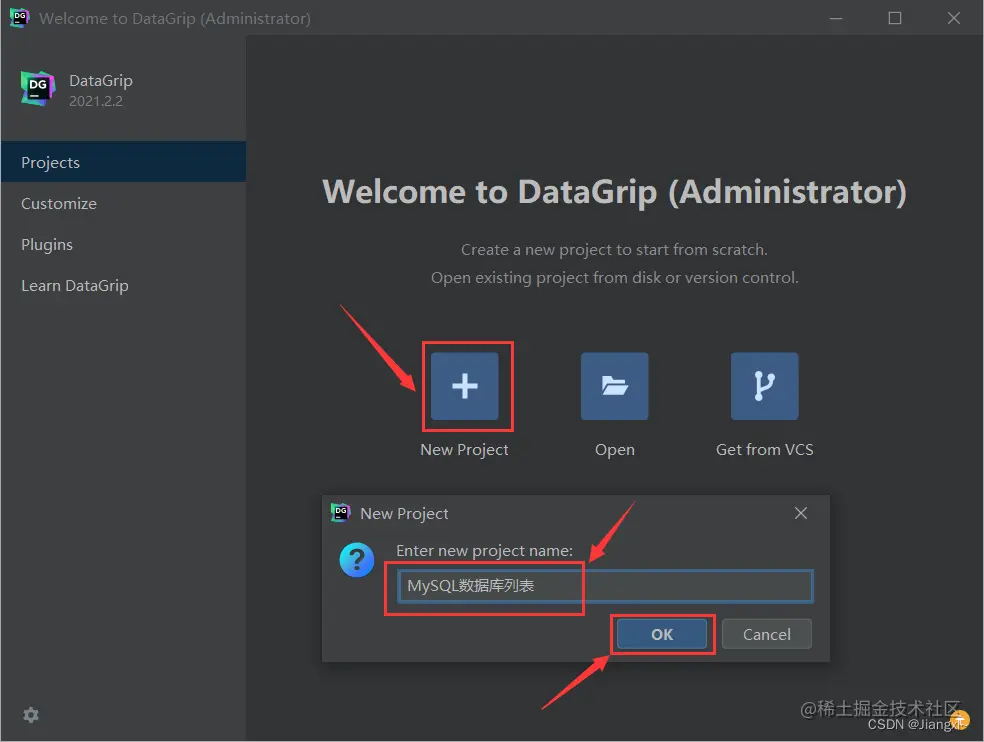Open the Plugins tab

[124, 244]
